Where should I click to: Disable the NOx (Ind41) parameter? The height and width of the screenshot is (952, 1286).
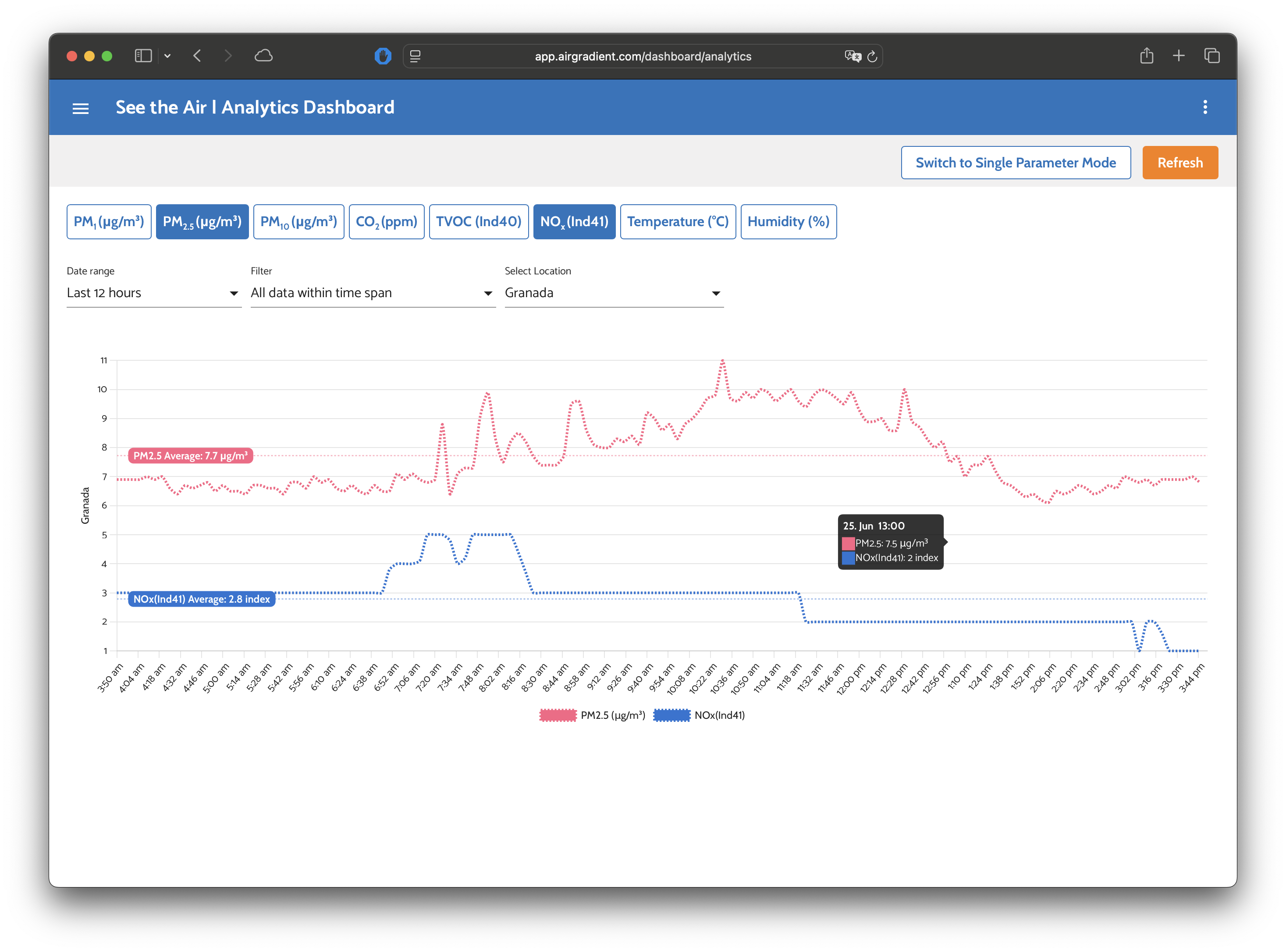[x=574, y=222]
